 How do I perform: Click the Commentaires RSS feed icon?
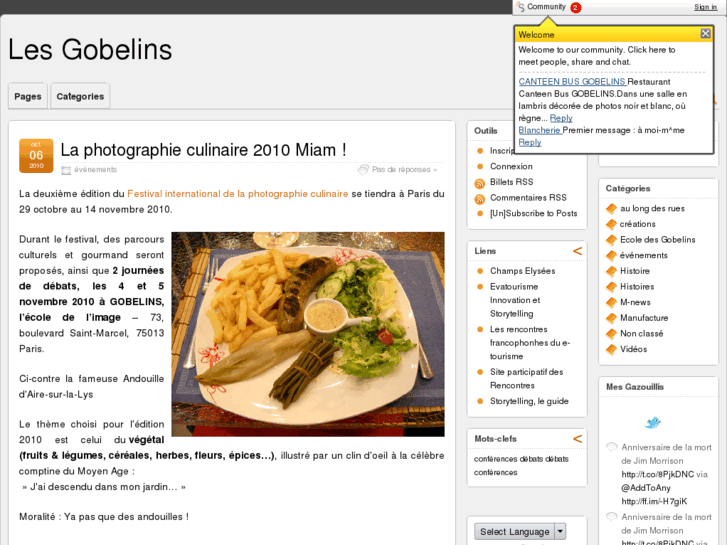[x=480, y=199]
